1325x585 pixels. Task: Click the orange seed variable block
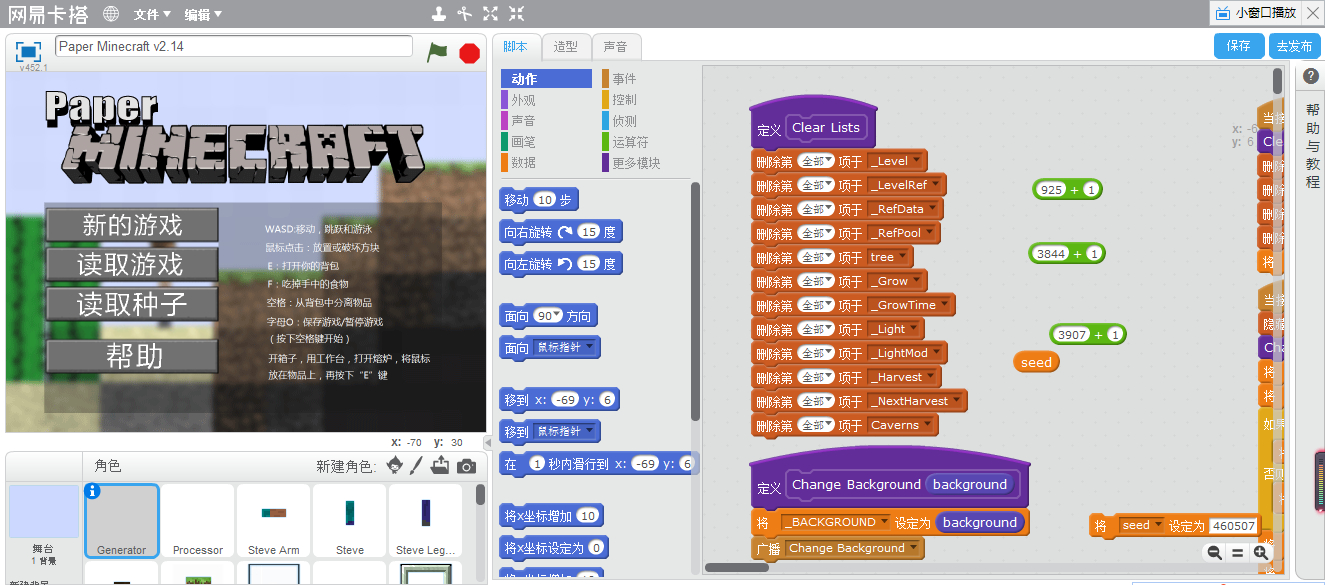click(1036, 362)
